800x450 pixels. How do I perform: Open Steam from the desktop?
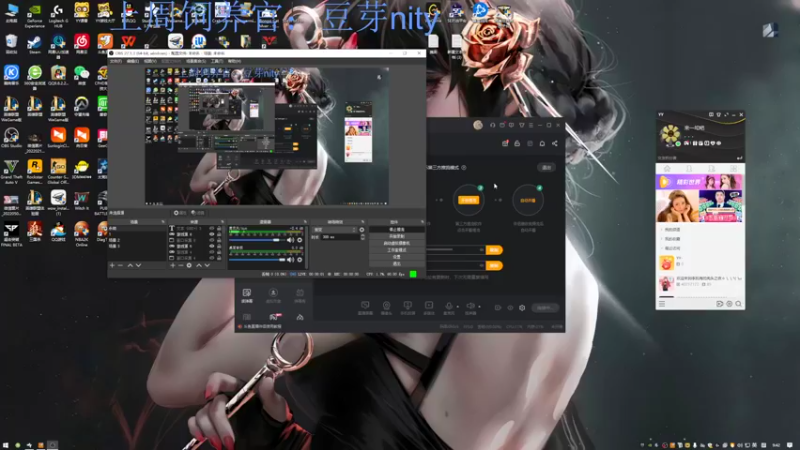(x=34, y=43)
